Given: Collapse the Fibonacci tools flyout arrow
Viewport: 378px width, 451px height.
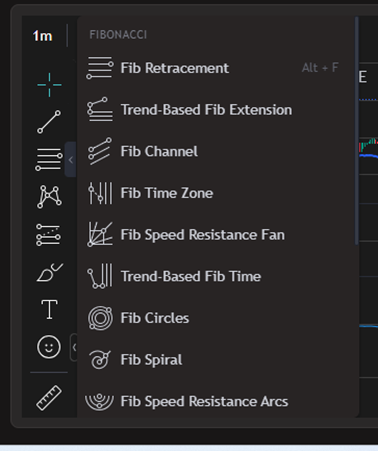Looking at the screenshot, I should point(70,160).
